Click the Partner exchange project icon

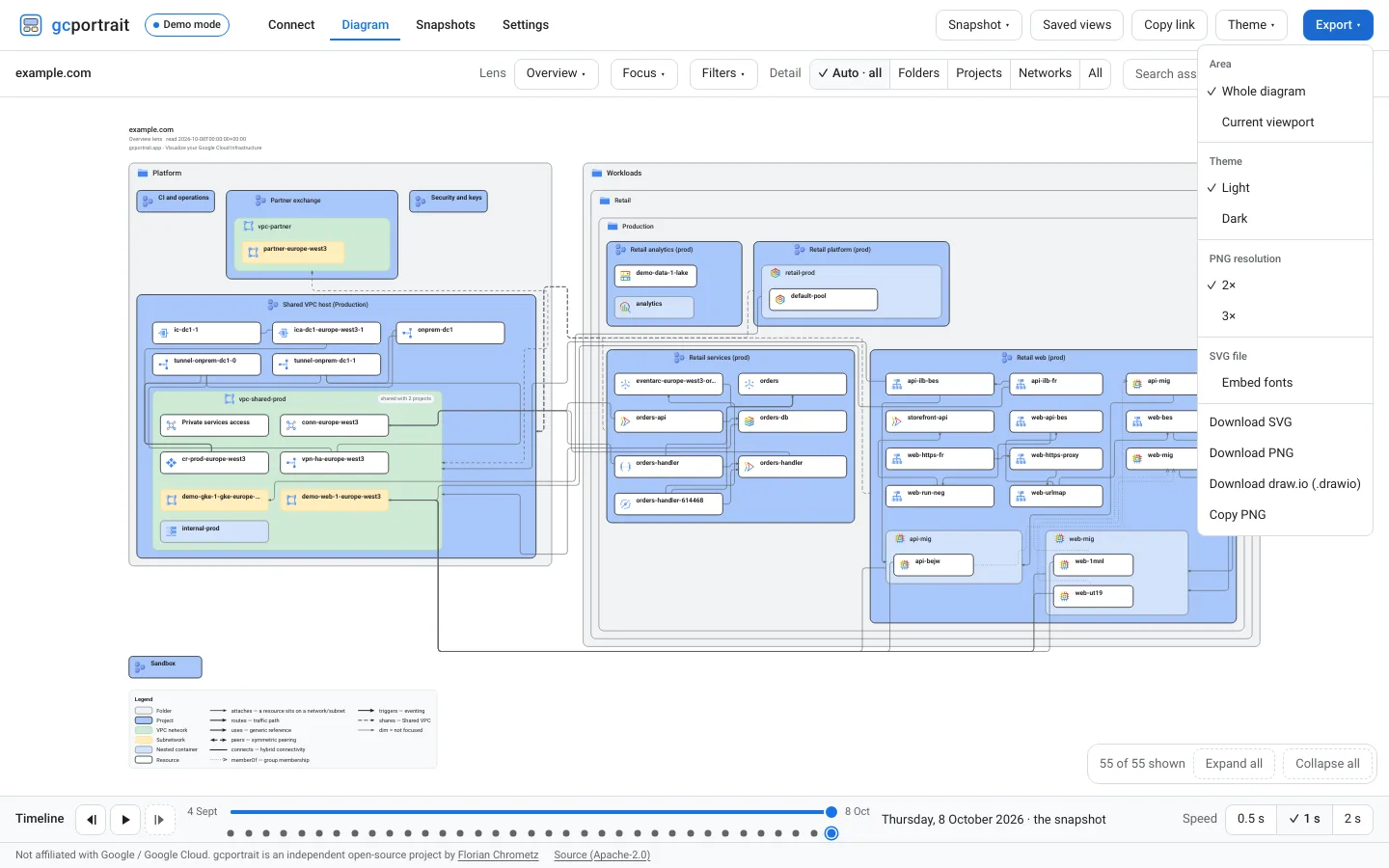point(260,201)
